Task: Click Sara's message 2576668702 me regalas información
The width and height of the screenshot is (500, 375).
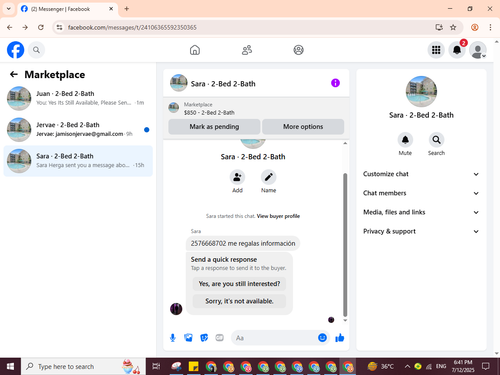Action: tap(243, 243)
